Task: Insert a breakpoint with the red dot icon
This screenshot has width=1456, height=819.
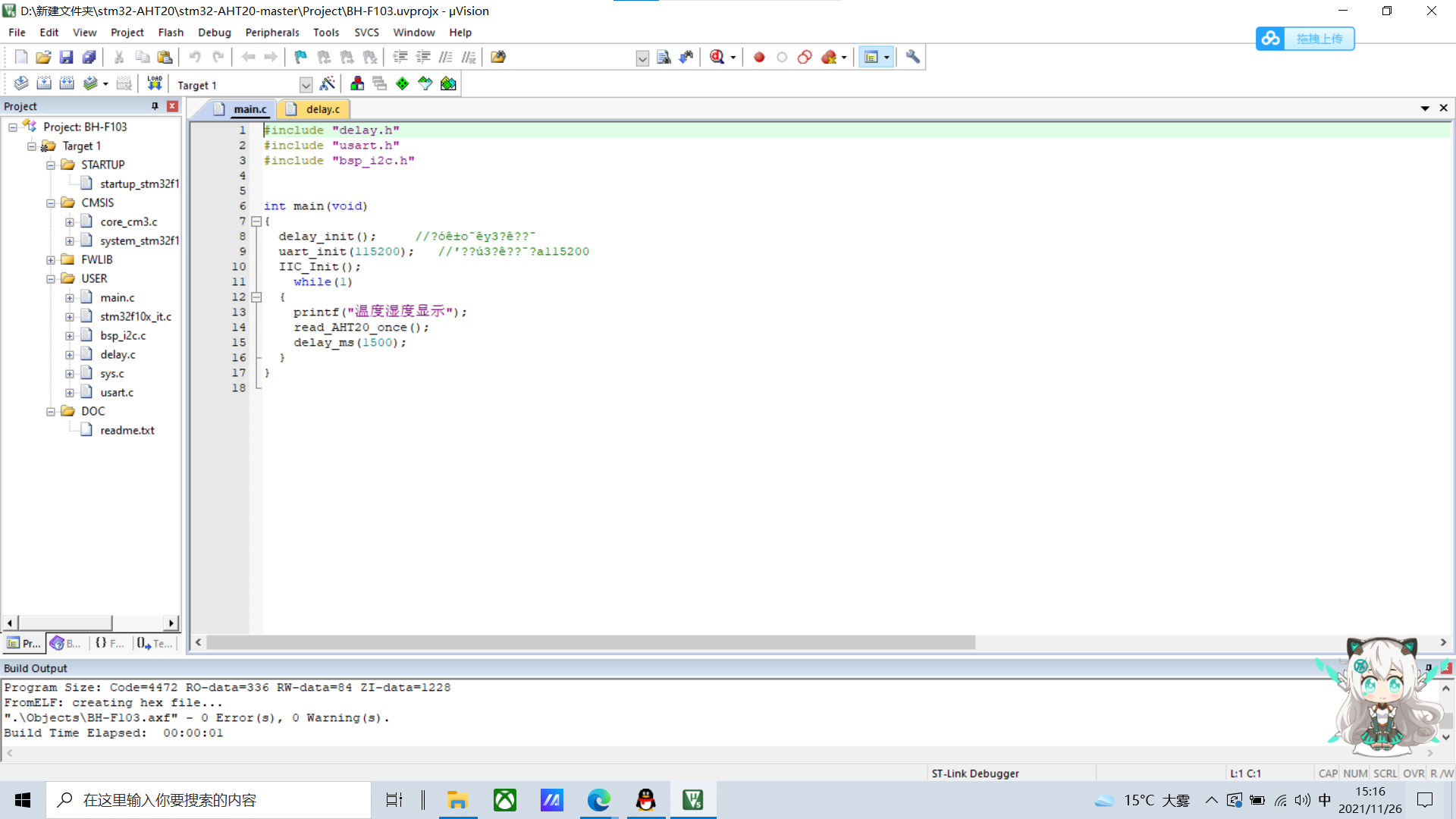Action: tap(759, 57)
